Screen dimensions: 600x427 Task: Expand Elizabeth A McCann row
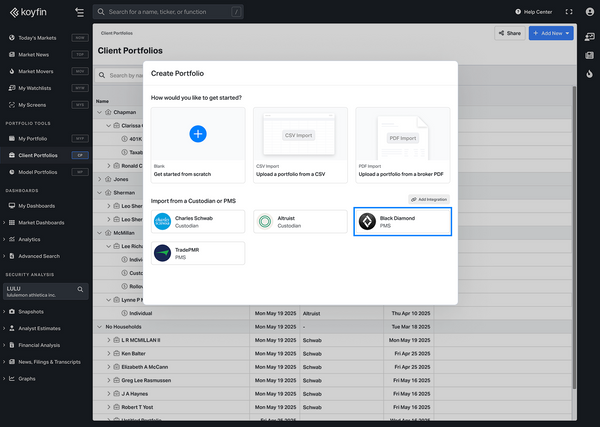pos(109,367)
